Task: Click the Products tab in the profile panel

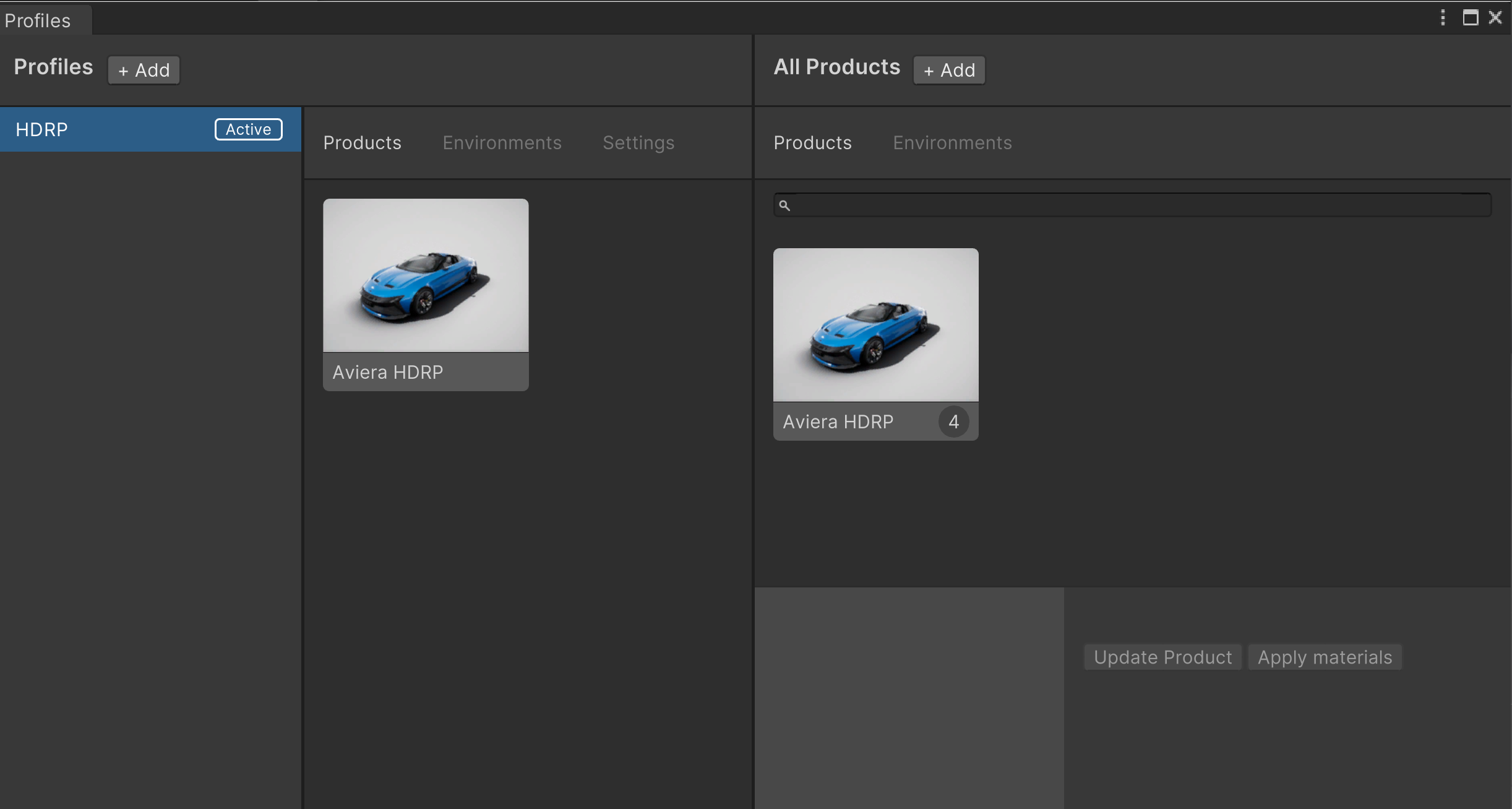Action: tap(362, 142)
